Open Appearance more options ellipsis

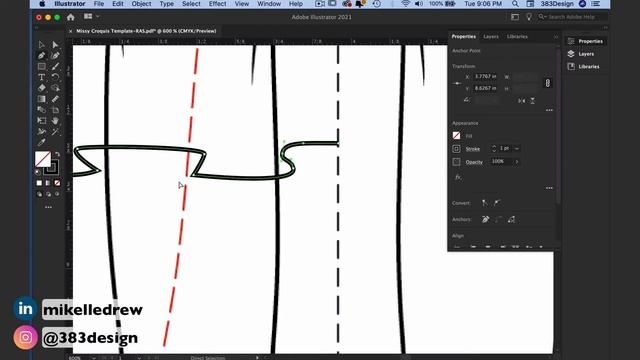pyautogui.click(x=549, y=188)
